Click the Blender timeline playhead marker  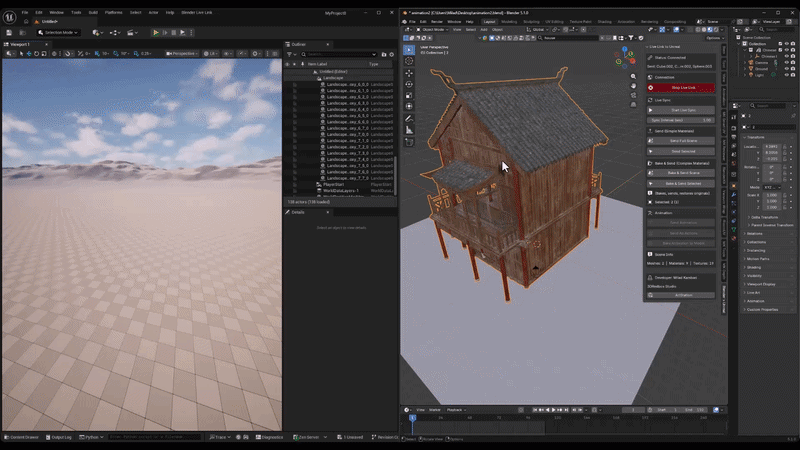[413, 418]
